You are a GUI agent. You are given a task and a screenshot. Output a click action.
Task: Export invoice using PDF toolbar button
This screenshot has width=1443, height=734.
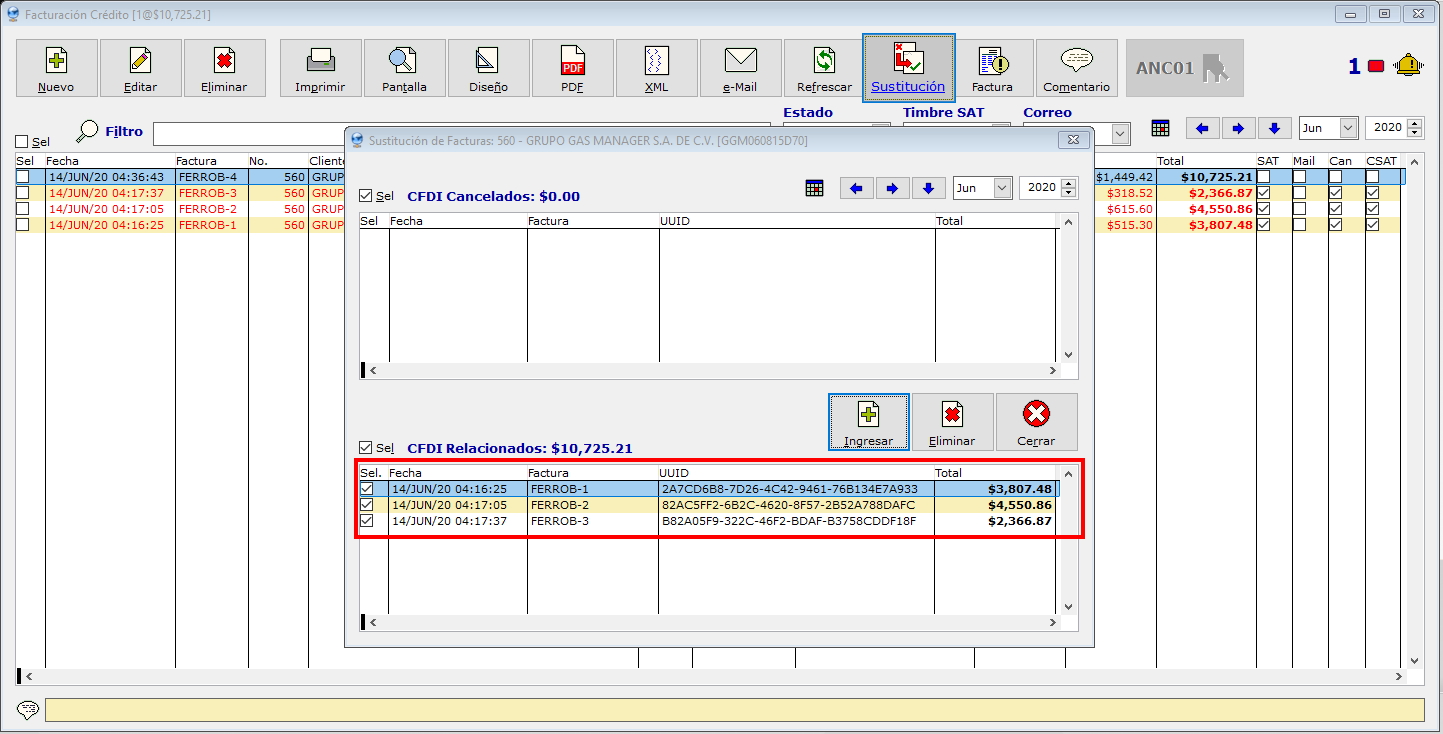click(572, 68)
